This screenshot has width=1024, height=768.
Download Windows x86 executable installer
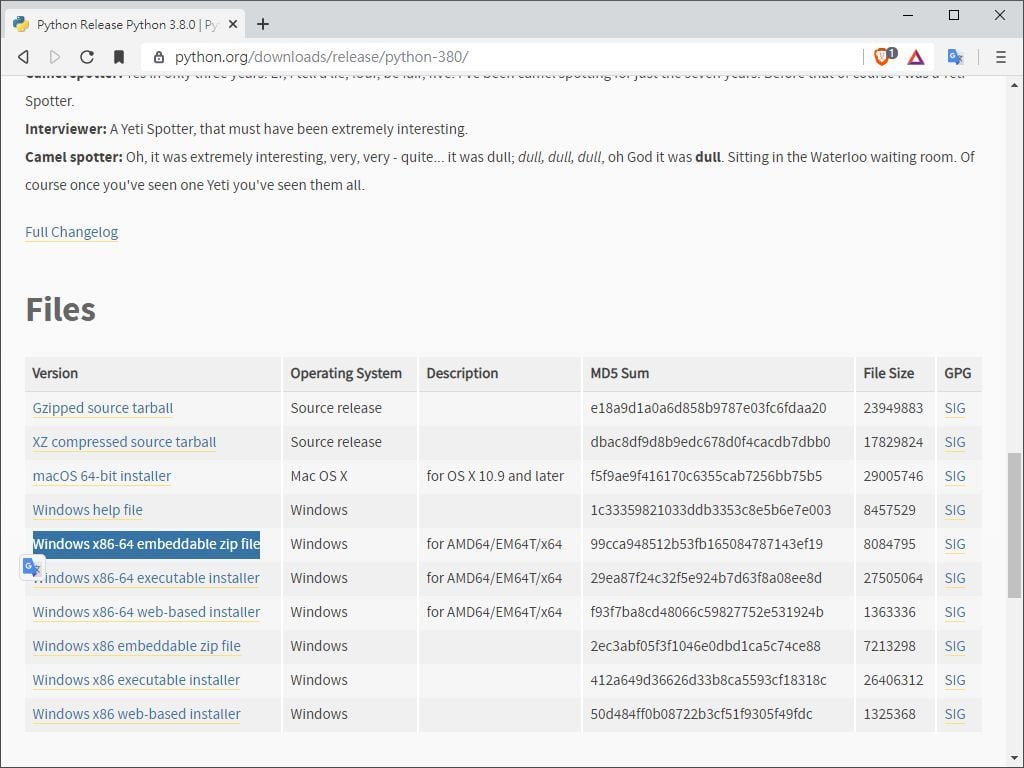click(136, 680)
